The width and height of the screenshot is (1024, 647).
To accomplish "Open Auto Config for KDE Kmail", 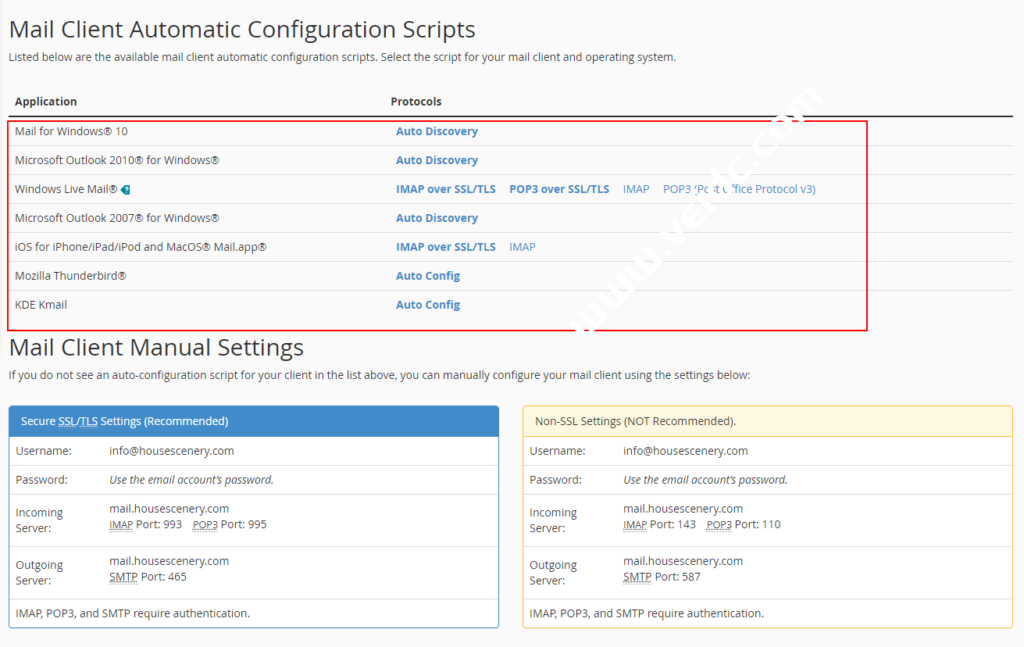I will pos(428,305).
